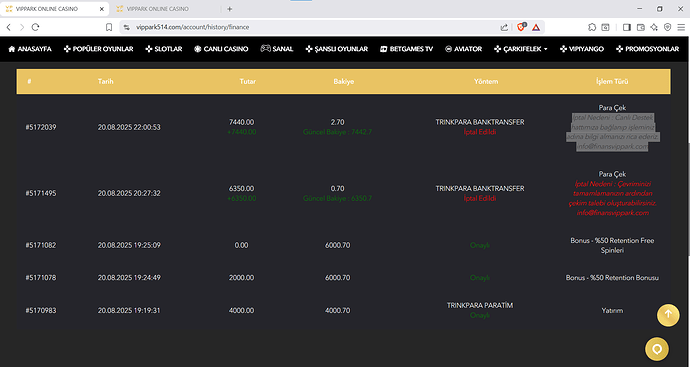Screen dimensions: 690x367
Task: Click the highlighted cancellation reason text
Action: (x=612, y=132)
